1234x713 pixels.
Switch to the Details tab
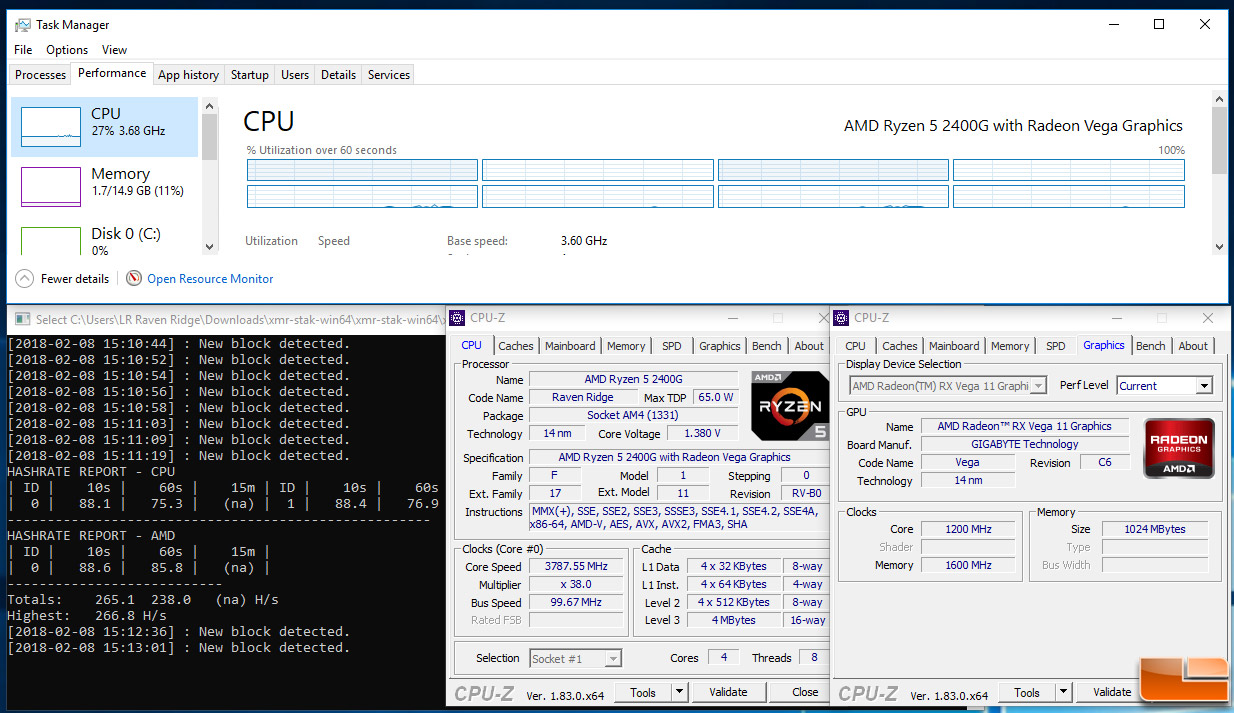point(338,75)
